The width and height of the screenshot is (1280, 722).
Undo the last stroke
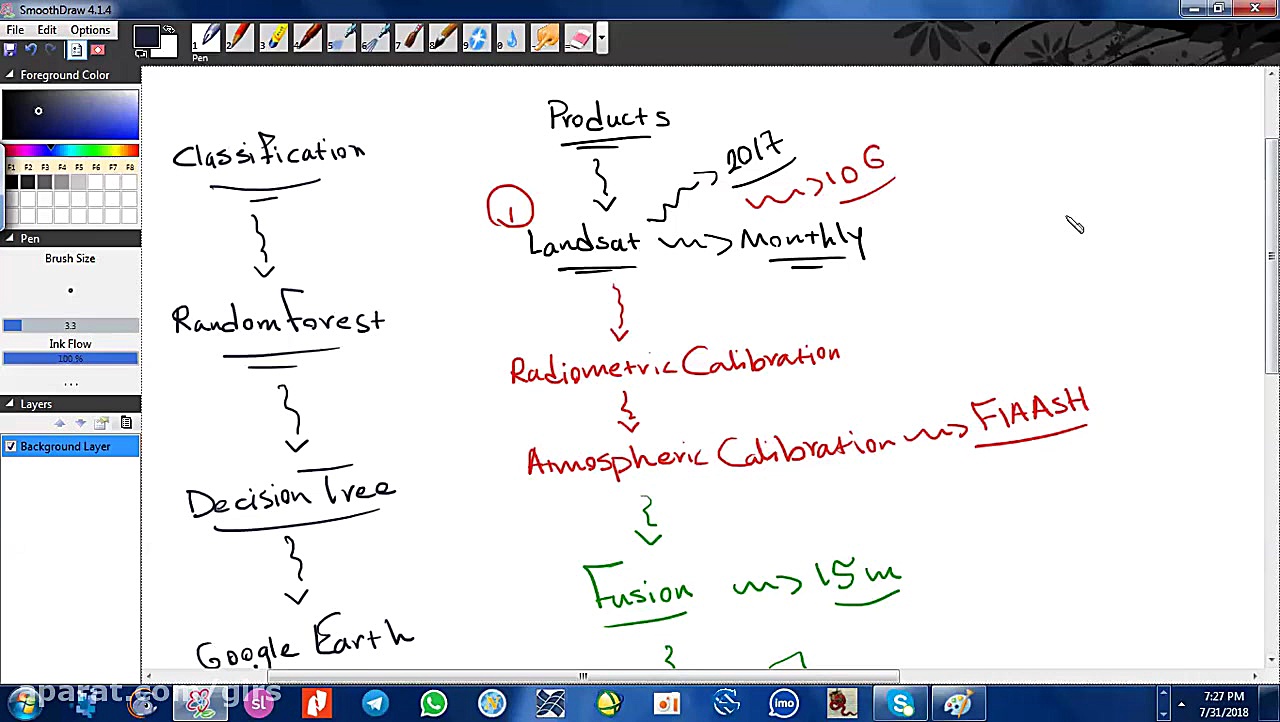[30, 50]
